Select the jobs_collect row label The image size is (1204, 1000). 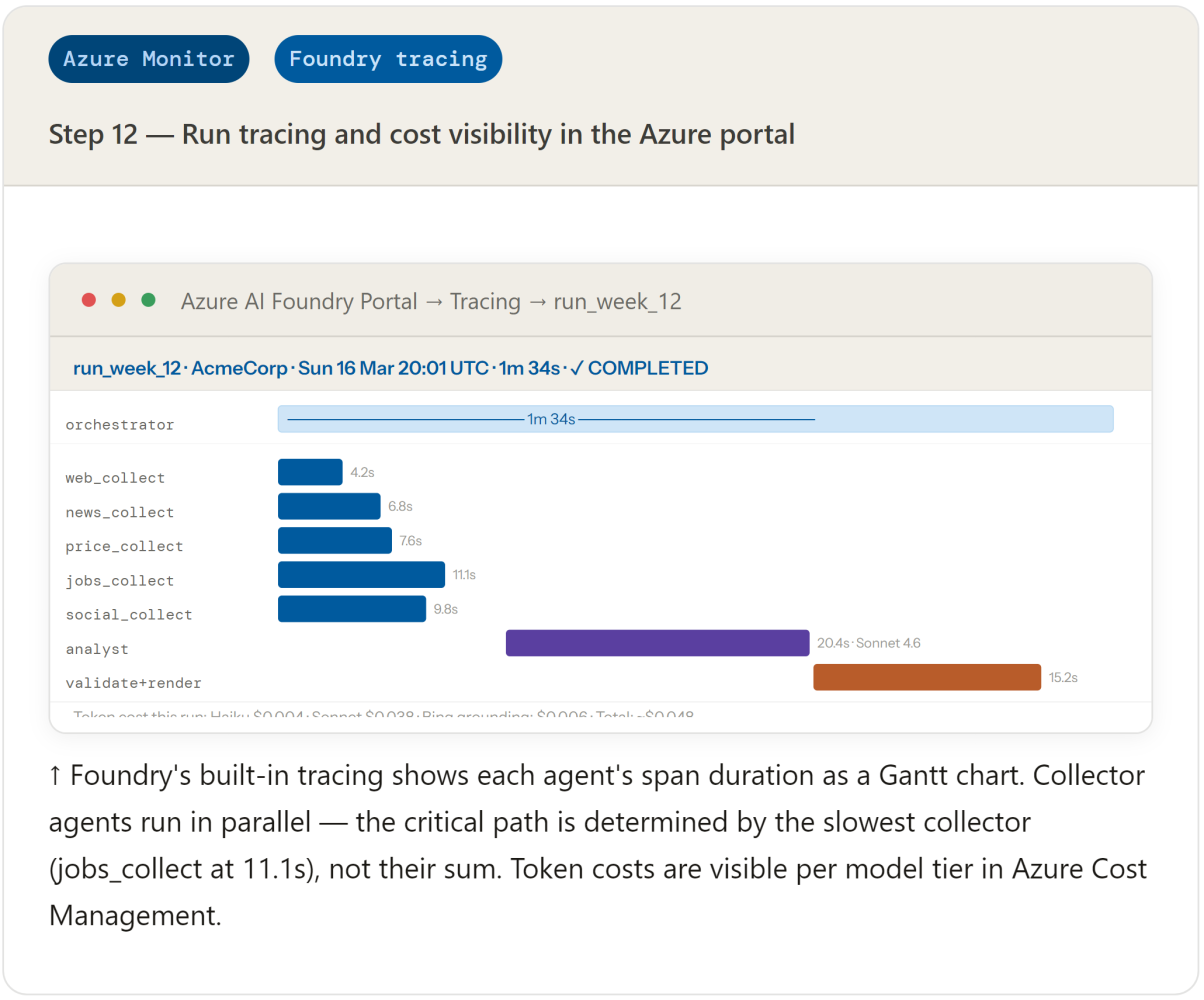(120, 580)
